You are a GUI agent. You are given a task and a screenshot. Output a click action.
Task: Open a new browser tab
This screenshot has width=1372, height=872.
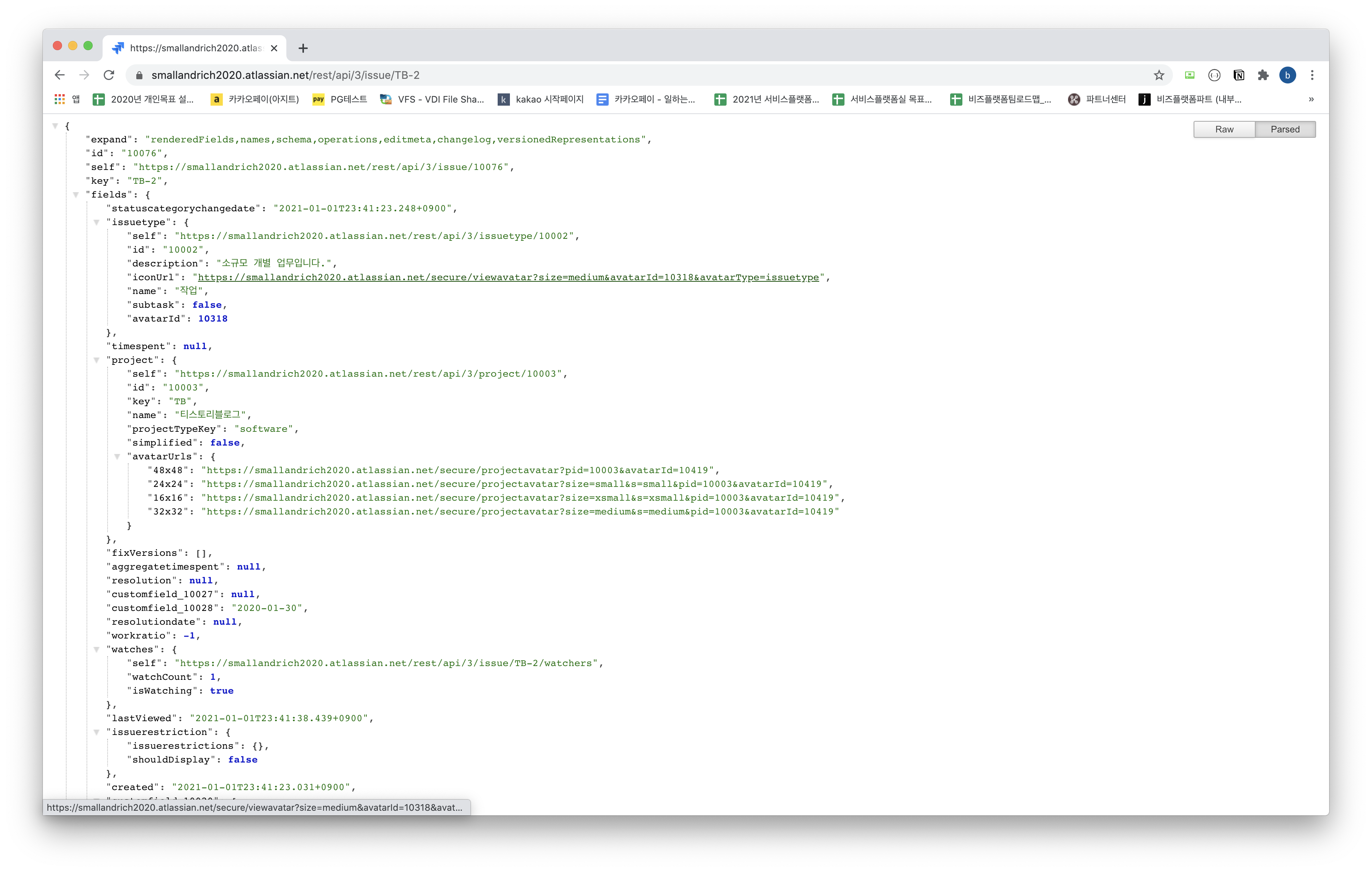pyautogui.click(x=303, y=48)
